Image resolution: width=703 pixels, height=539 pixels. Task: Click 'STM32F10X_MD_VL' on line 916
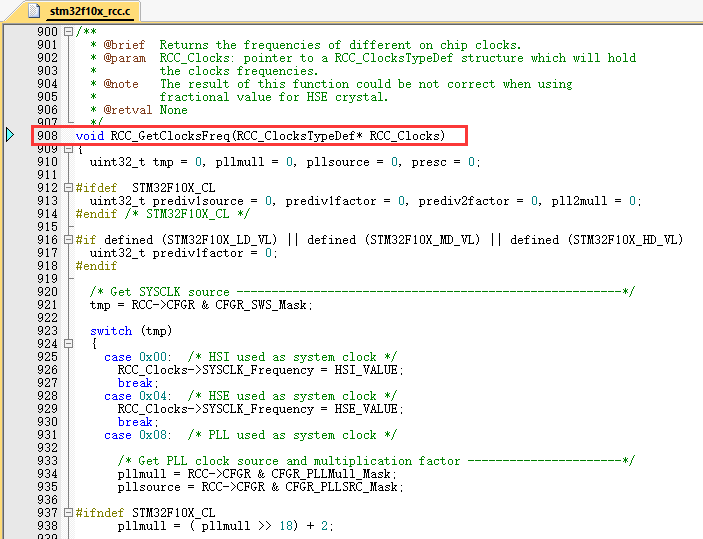pyautogui.click(x=422, y=240)
